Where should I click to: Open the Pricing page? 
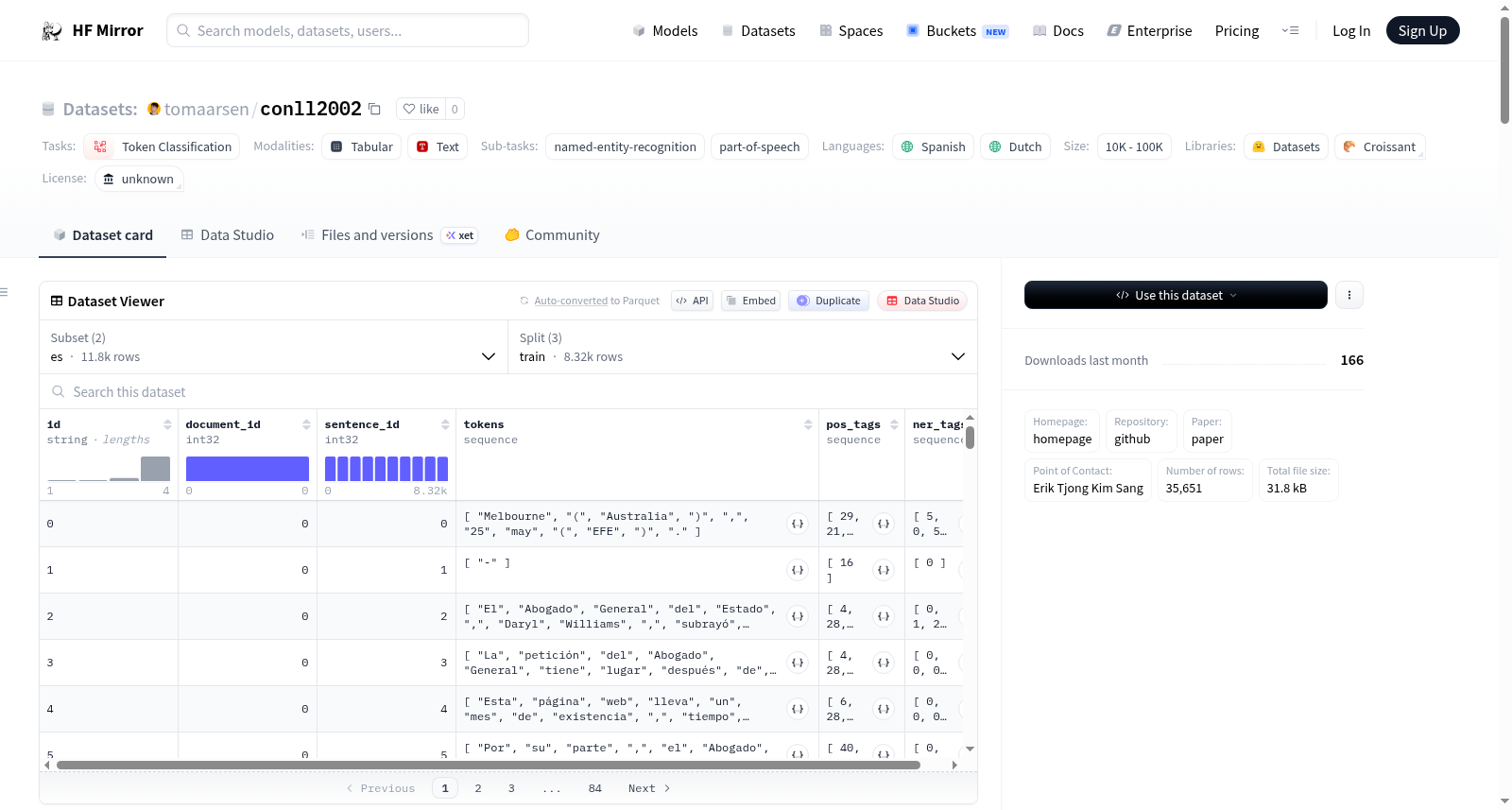1237,31
